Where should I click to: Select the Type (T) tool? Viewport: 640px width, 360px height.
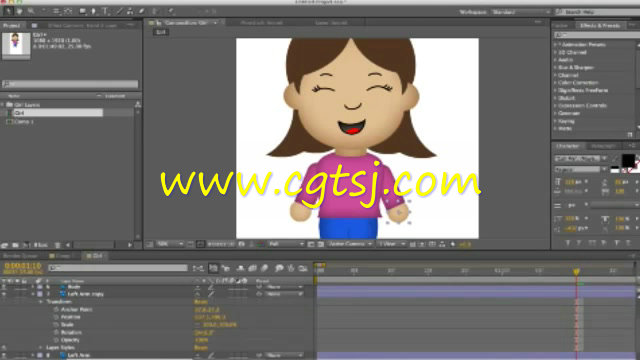(105, 11)
